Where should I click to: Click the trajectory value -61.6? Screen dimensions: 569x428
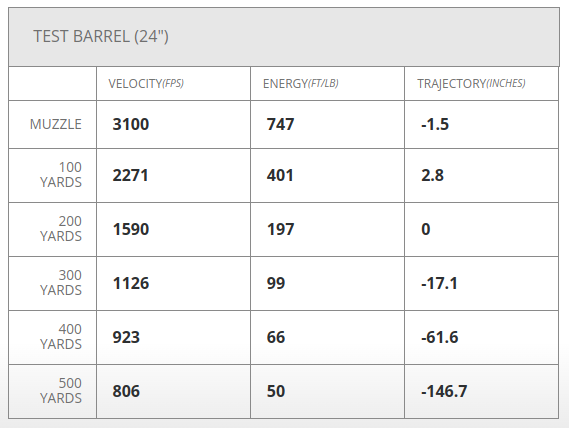point(439,338)
